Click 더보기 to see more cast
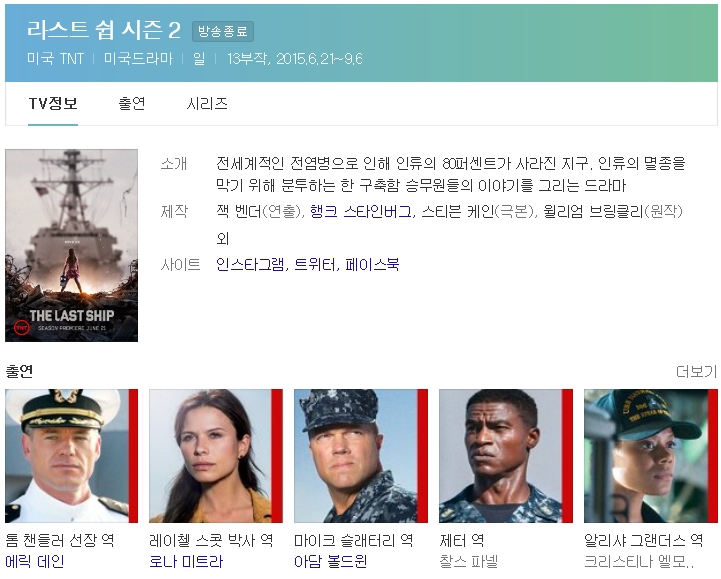Screen dimensions: 721x579 pos(696,371)
